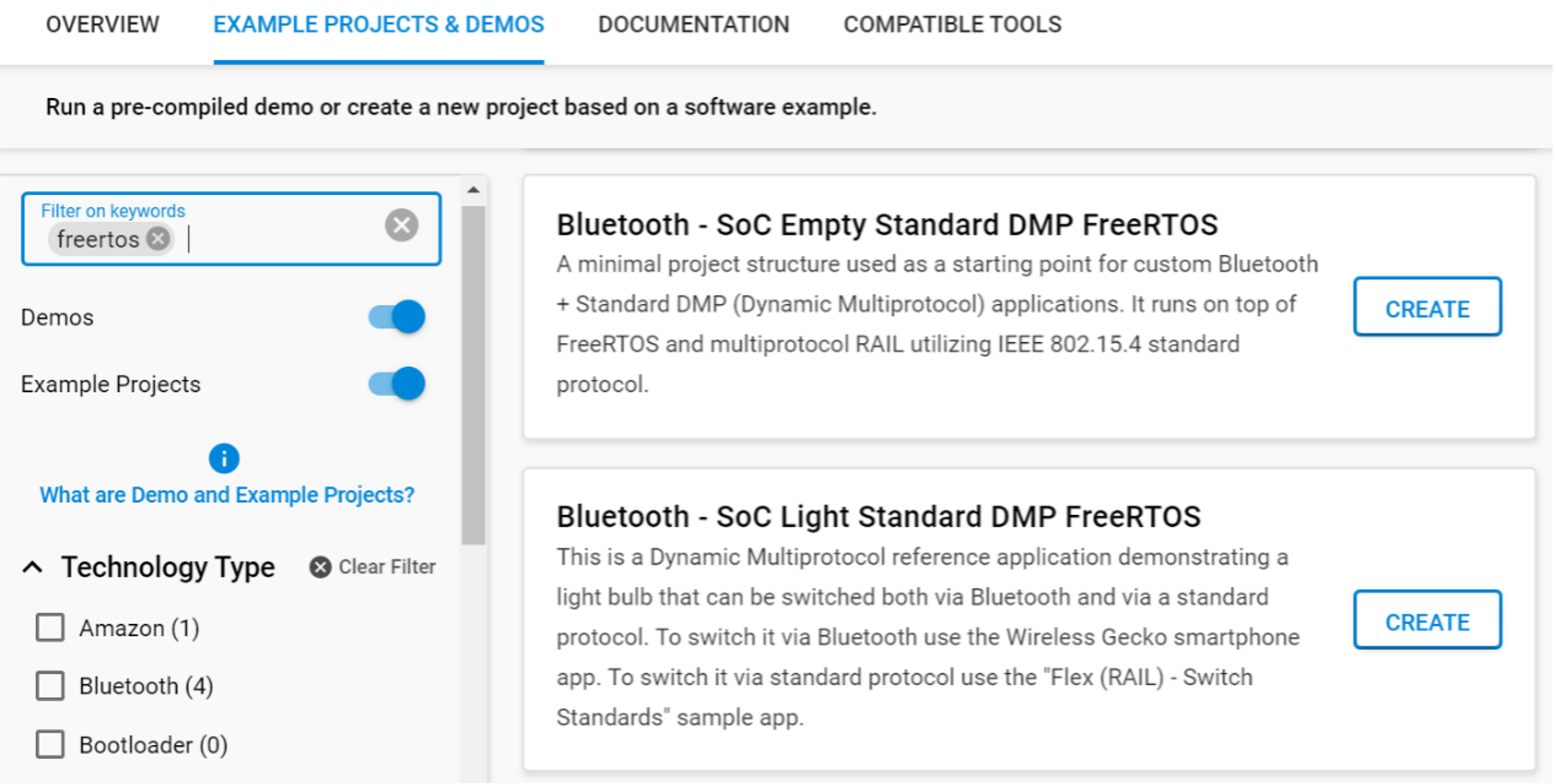Screen dimensions: 1556x784
Task: Click the filter panel scrollbar thumb
Action: tap(474, 372)
